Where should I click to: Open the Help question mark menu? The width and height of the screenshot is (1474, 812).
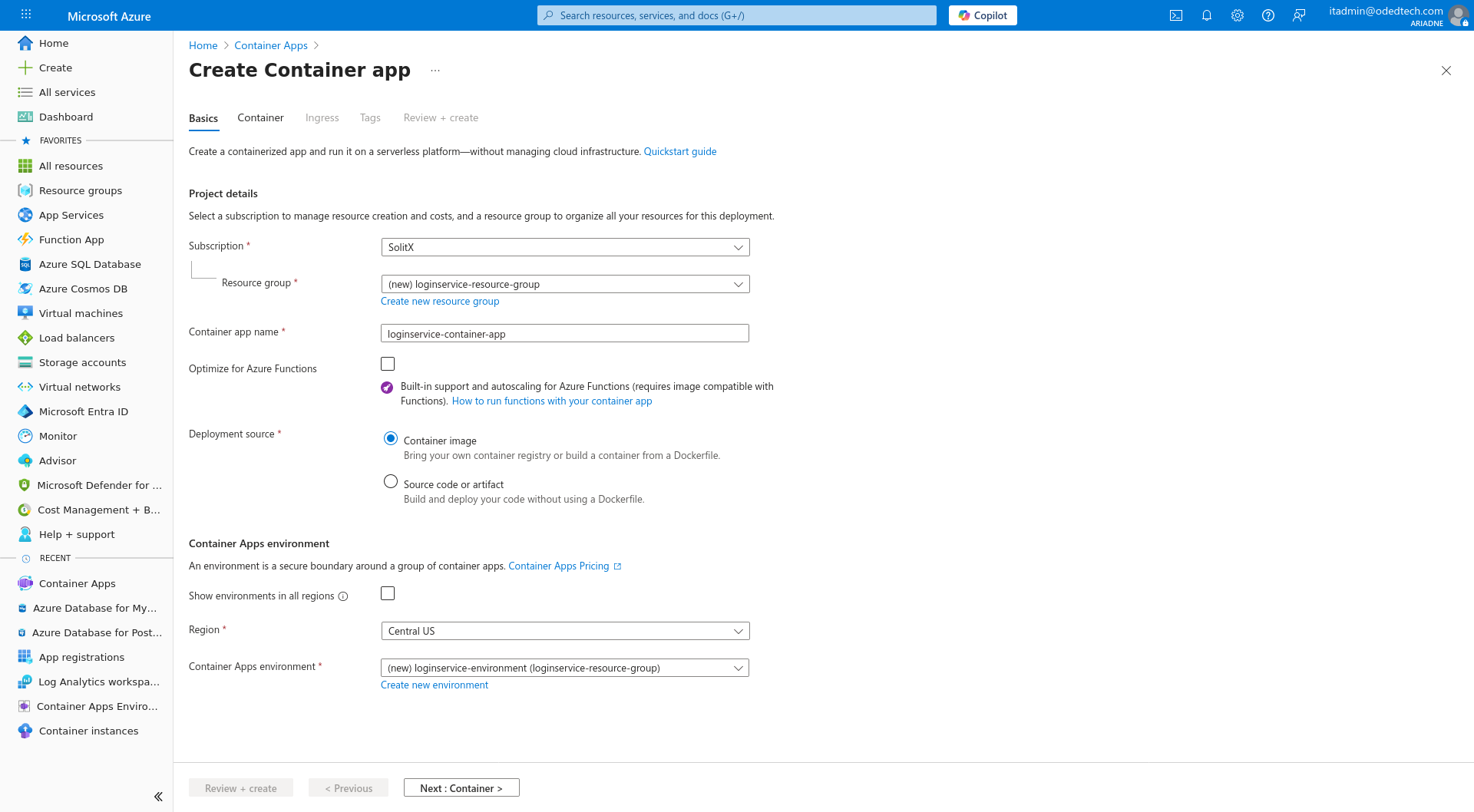pos(1268,15)
